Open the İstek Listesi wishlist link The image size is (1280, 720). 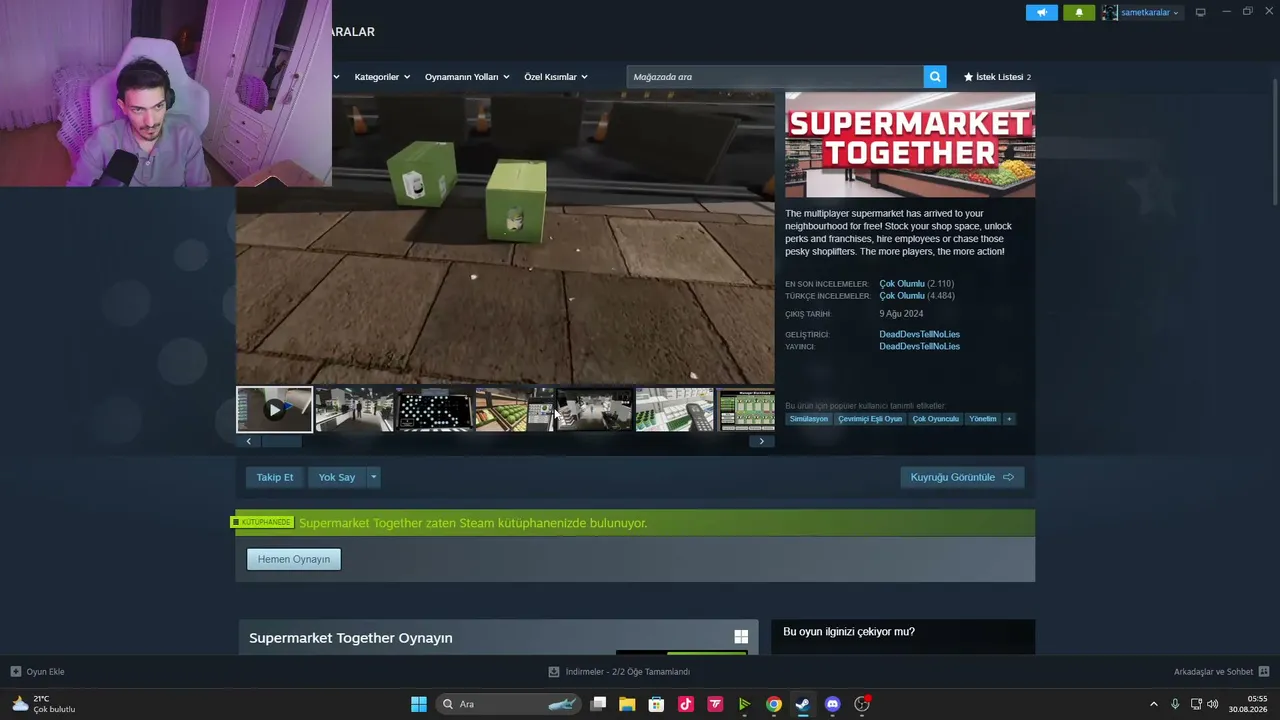(997, 77)
